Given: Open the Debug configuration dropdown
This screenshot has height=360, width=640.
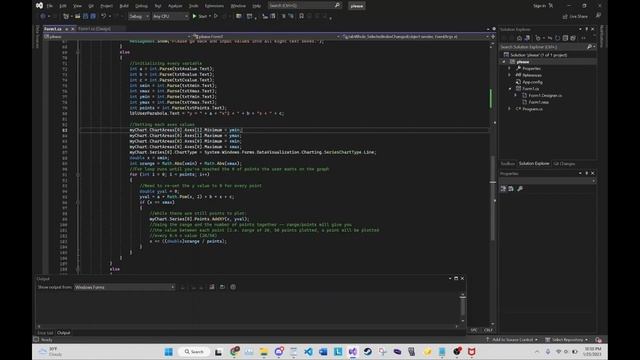Looking at the screenshot, I should click(x=139, y=16).
